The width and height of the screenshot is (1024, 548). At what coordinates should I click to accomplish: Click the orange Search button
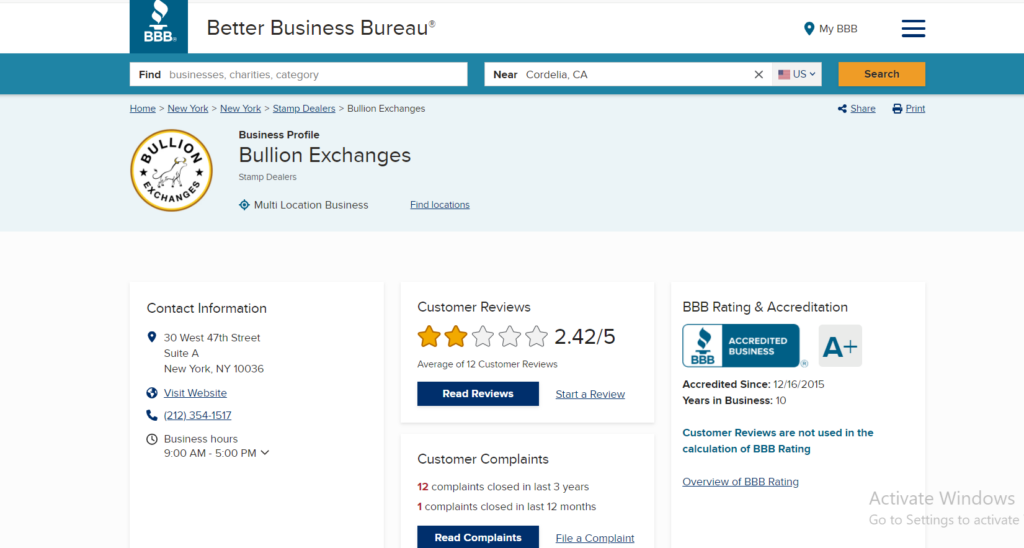coord(882,74)
